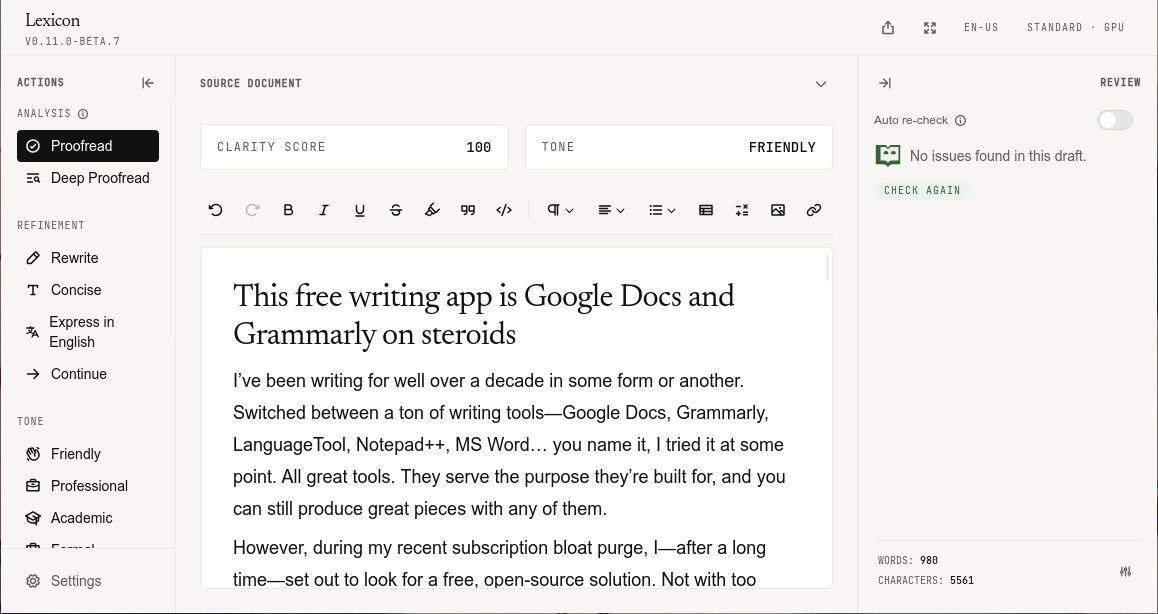1158x614 pixels.
Task: Collapse the Source Document section chevron
Action: click(820, 83)
